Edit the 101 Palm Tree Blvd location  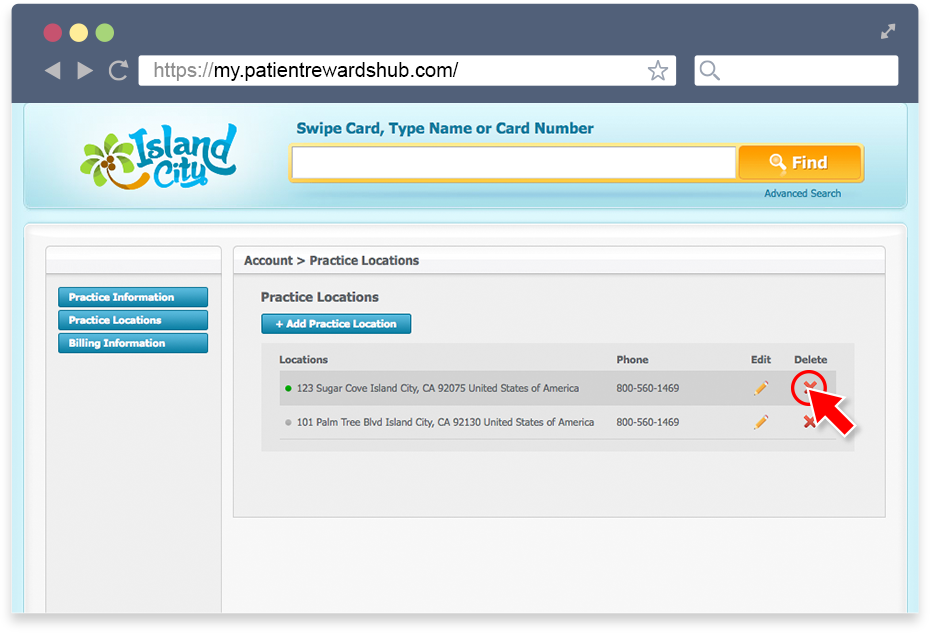(761, 422)
